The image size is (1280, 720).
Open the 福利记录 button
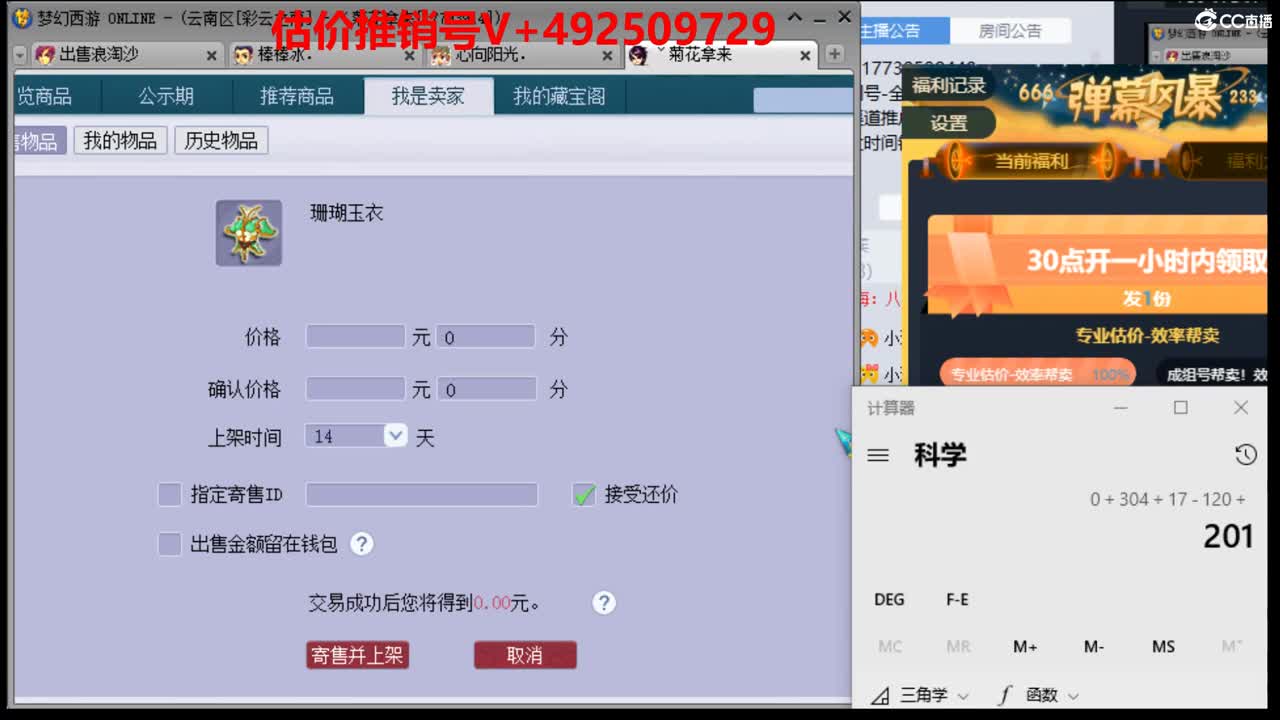tap(949, 86)
